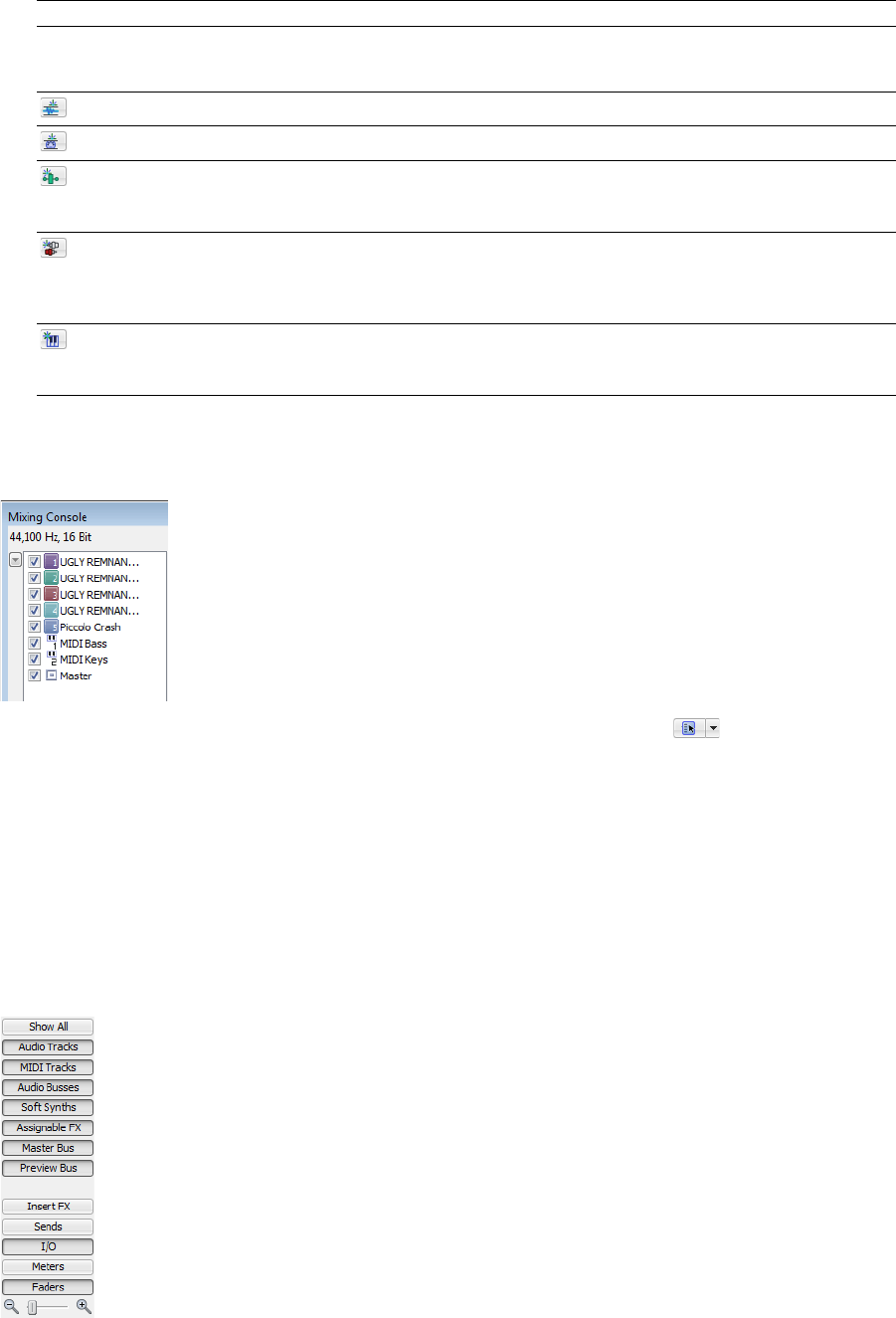896x1318 pixels.
Task: Open the channel list dropdown arrow button
Action: coord(15,561)
